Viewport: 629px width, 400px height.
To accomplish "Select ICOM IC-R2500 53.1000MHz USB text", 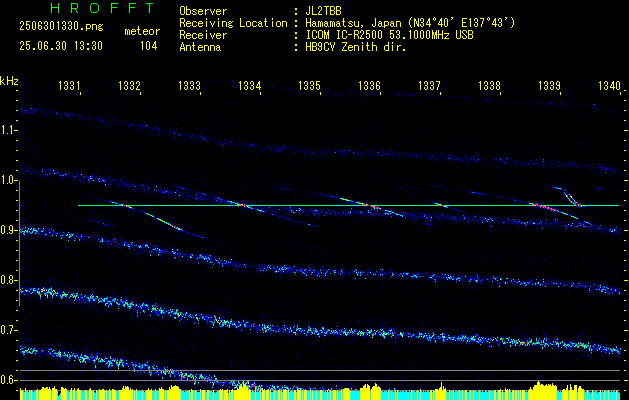I will point(389,35).
